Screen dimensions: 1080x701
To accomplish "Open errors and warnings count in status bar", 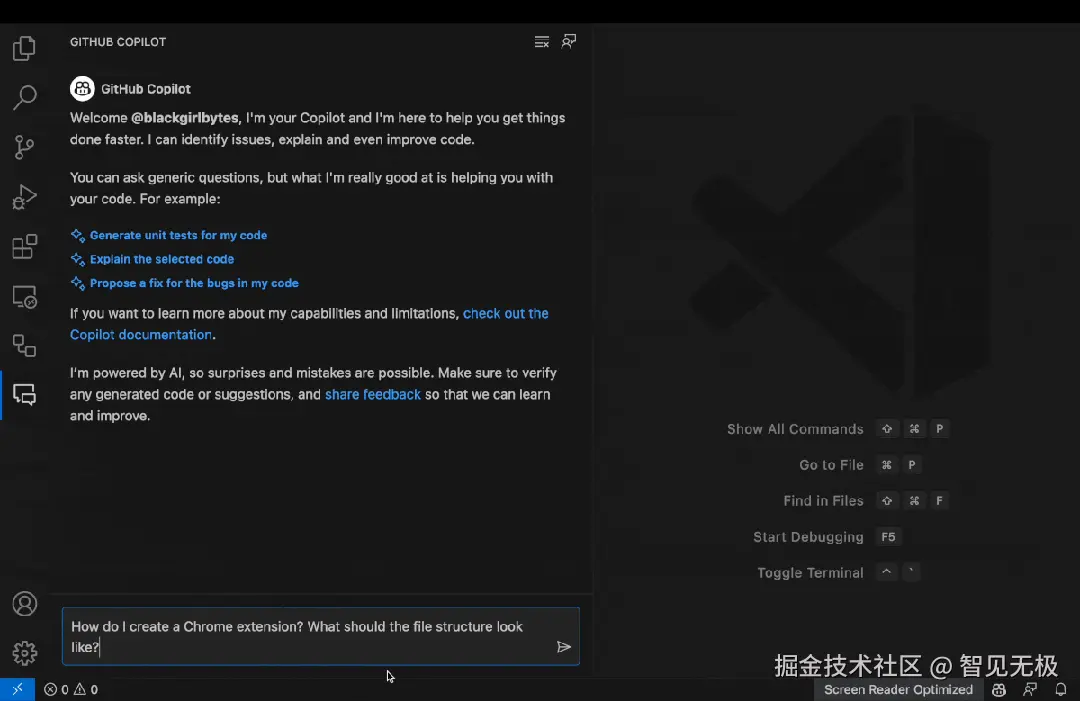I will click(x=71, y=689).
